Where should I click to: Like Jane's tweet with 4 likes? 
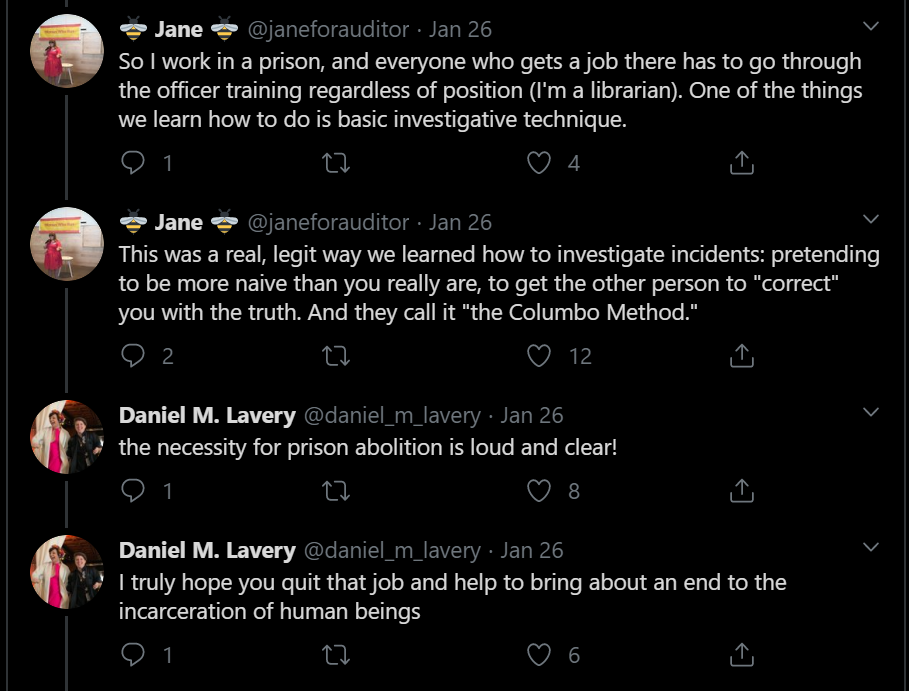pyautogui.click(x=539, y=163)
